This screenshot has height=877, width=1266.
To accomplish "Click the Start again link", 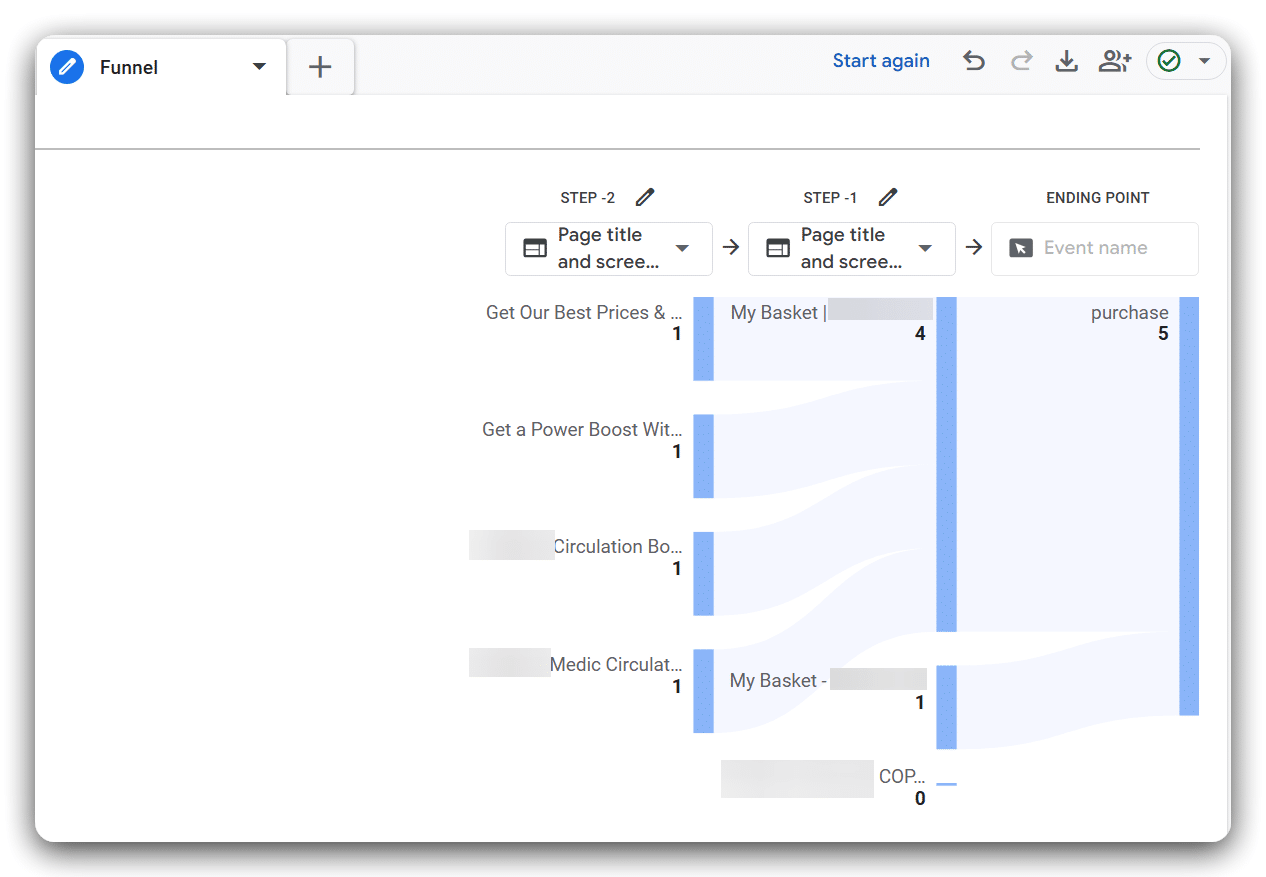I will click(x=881, y=60).
